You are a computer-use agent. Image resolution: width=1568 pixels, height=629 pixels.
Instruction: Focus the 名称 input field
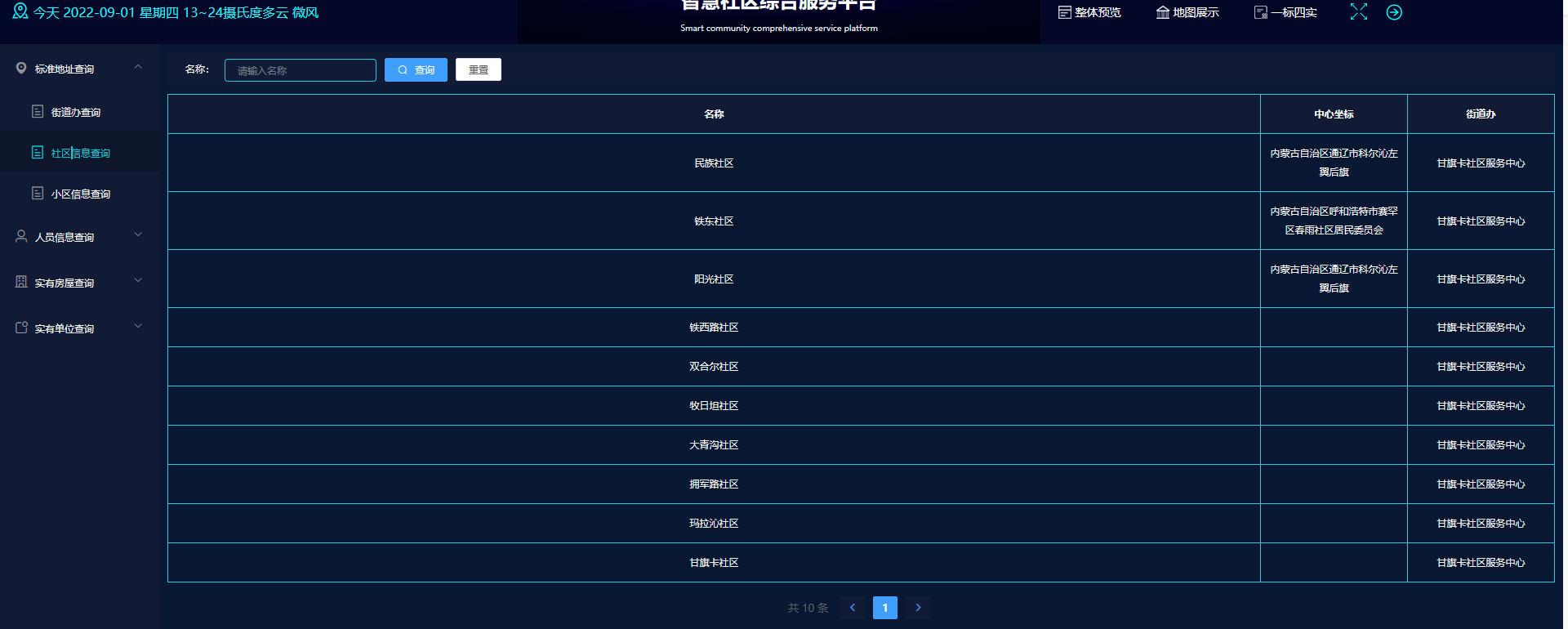pyautogui.click(x=300, y=70)
